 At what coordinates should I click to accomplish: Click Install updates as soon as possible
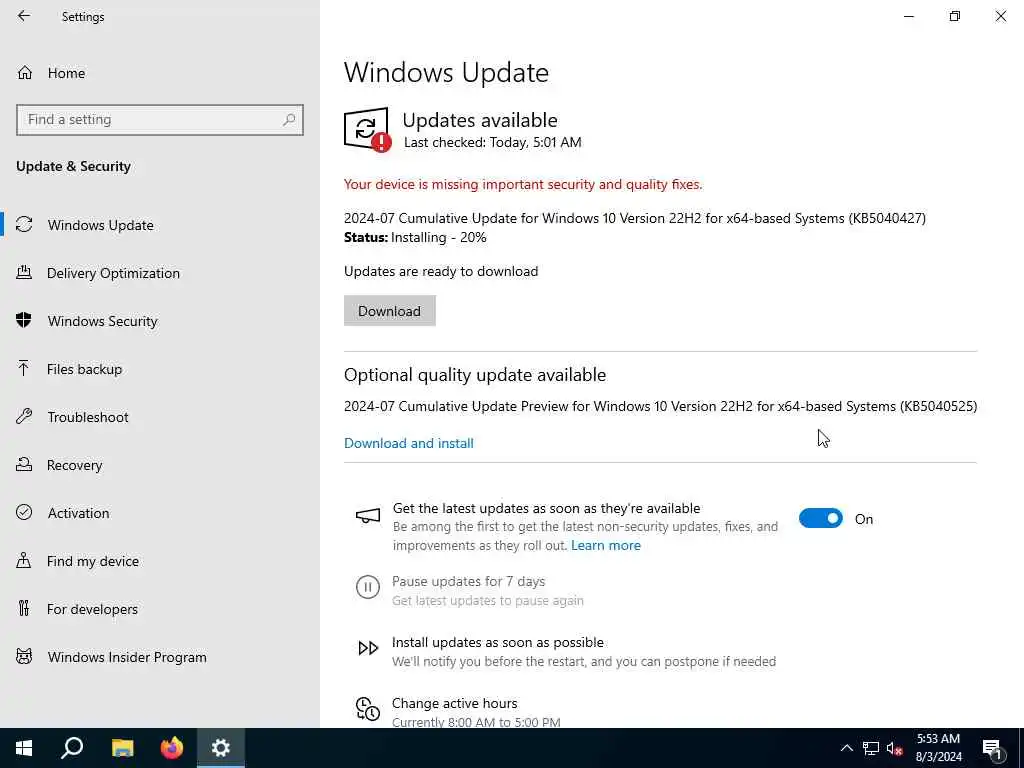(498, 642)
